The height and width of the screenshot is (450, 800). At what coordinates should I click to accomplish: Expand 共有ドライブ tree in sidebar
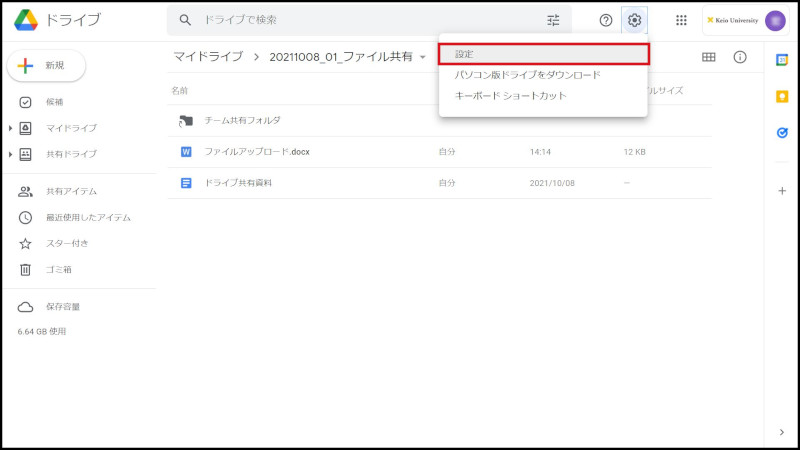(x=11, y=154)
